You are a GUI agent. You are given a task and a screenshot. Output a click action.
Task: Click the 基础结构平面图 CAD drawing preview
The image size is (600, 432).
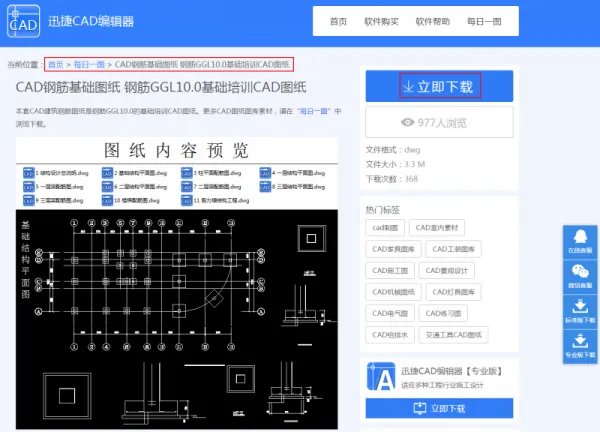coord(177,319)
